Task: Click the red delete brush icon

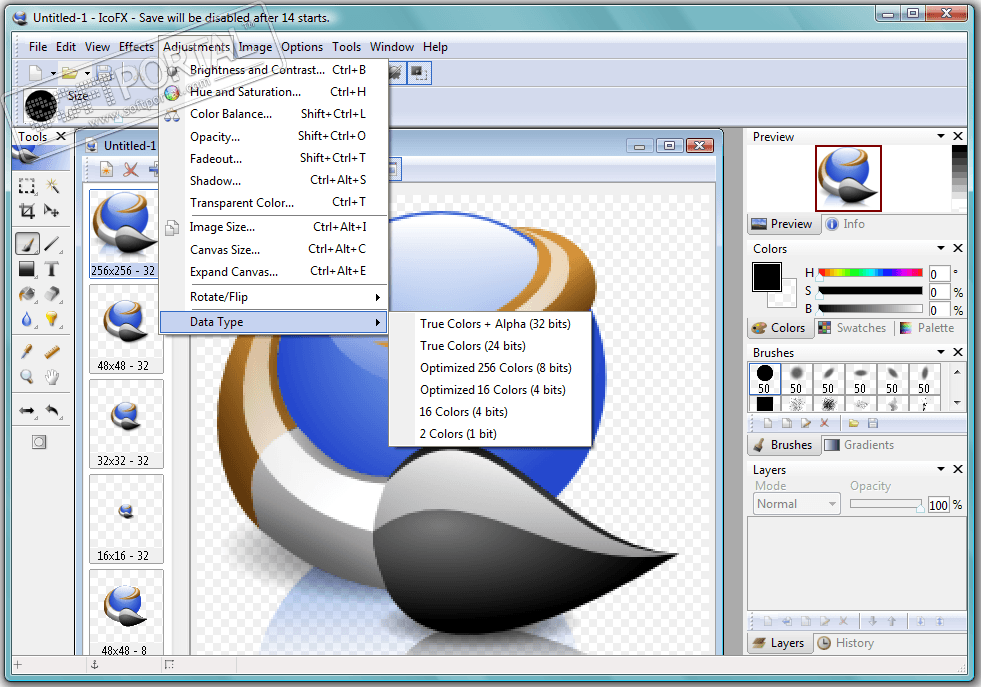Action: (x=825, y=424)
